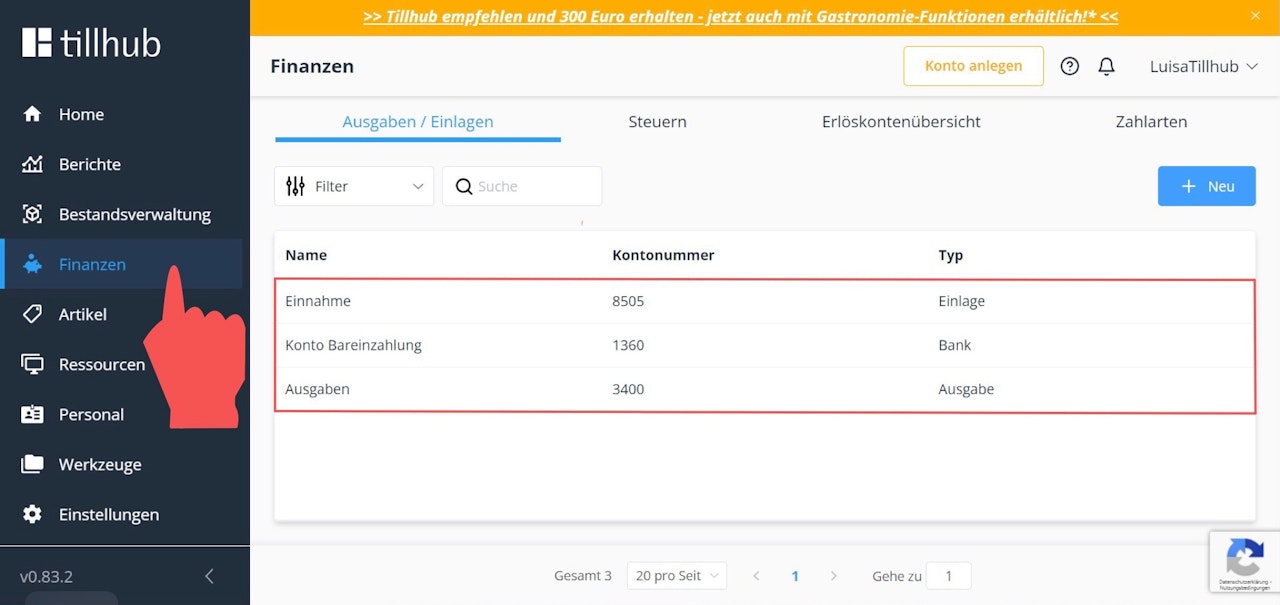Click the Tillhub logo
The image size is (1280, 605).
click(x=89, y=42)
